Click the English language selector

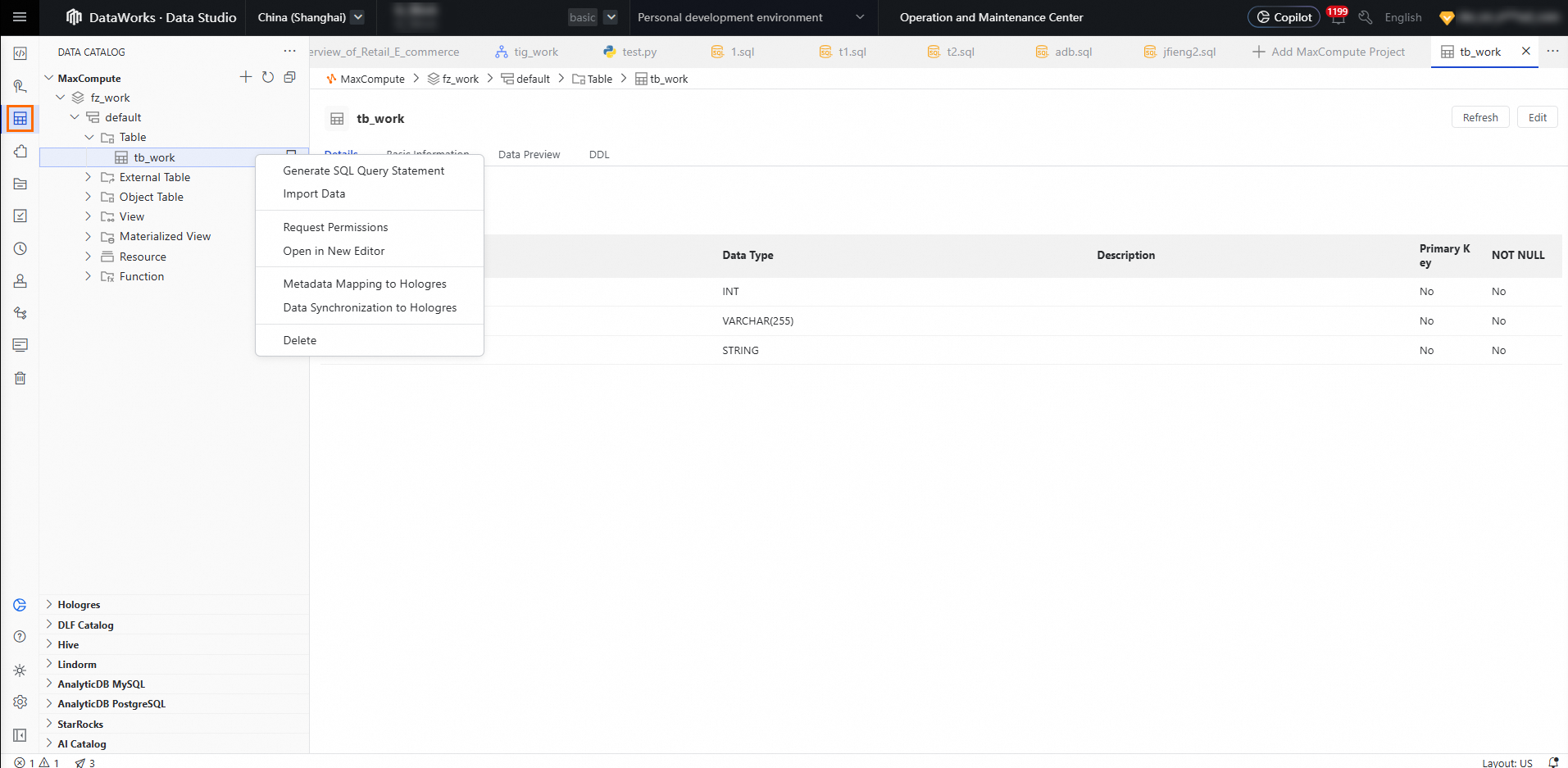coord(1403,17)
